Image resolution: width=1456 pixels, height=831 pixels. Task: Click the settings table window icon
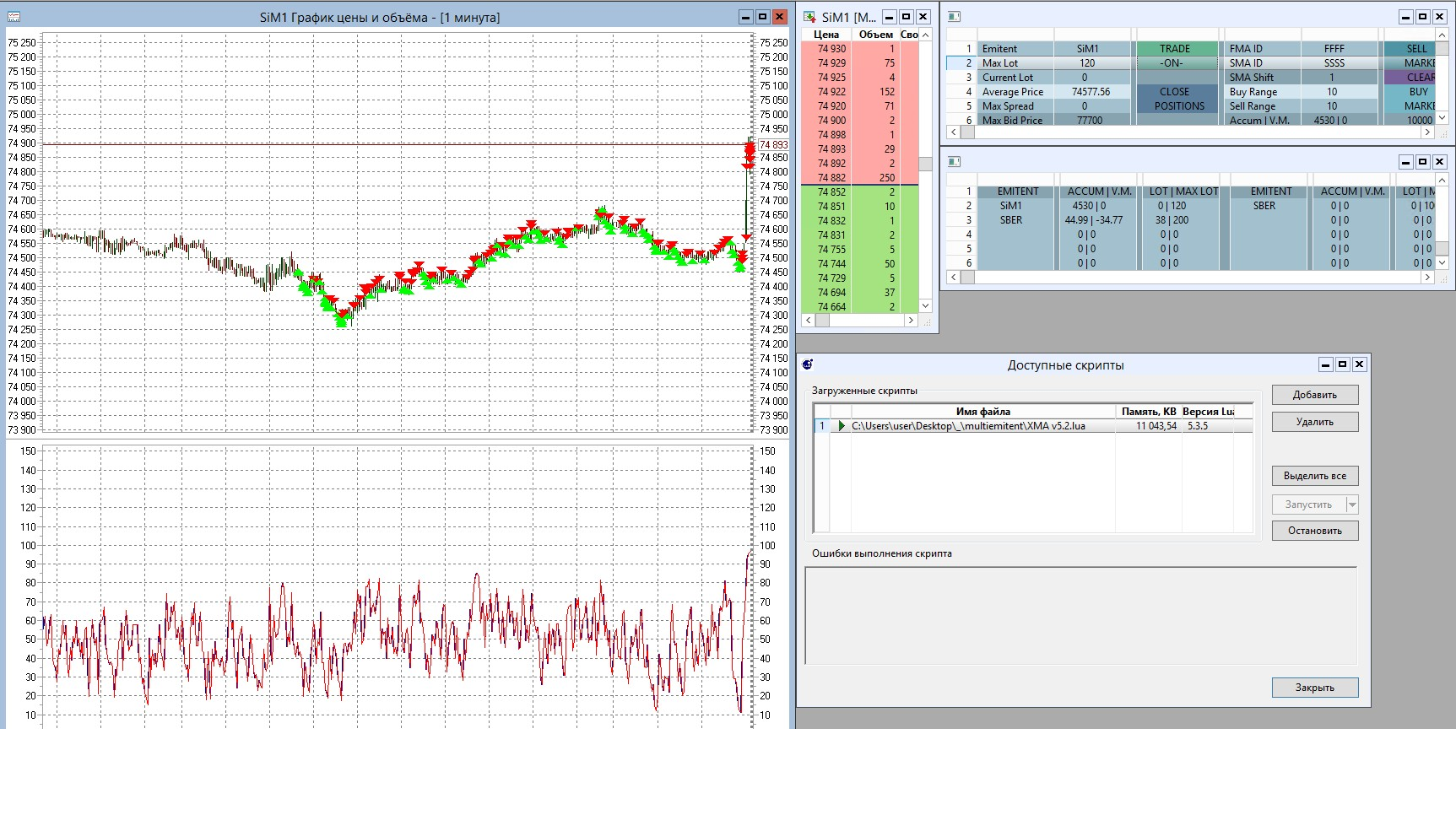(x=955, y=17)
